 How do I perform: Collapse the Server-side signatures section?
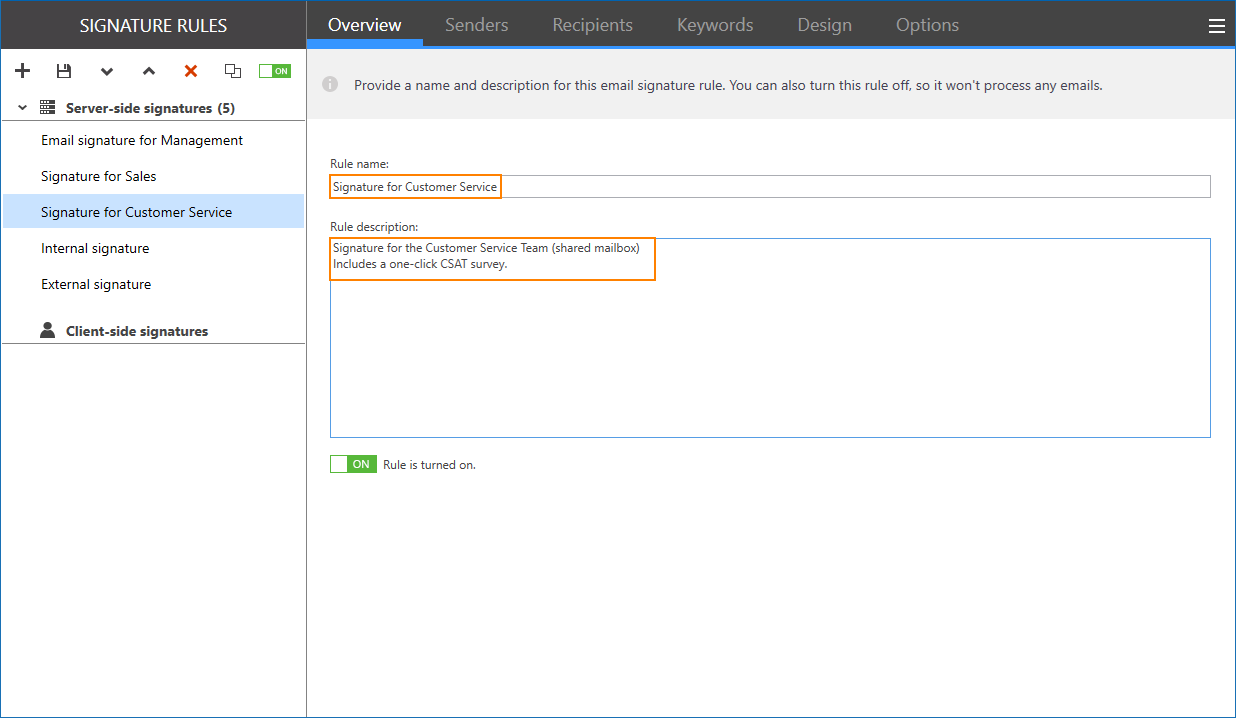pos(21,106)
